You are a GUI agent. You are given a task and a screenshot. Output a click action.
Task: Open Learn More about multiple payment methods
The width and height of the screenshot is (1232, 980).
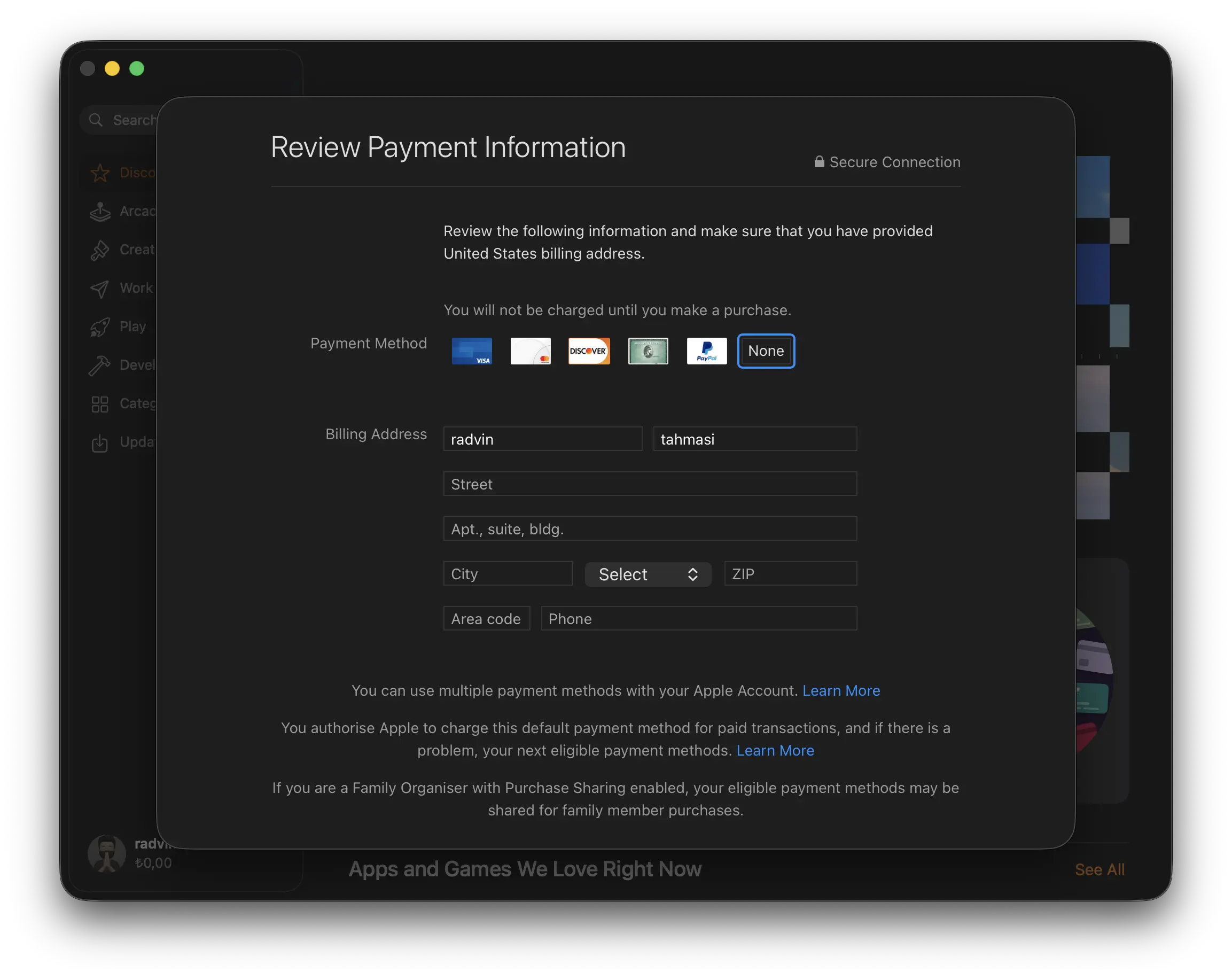click(x=841, y=691)
